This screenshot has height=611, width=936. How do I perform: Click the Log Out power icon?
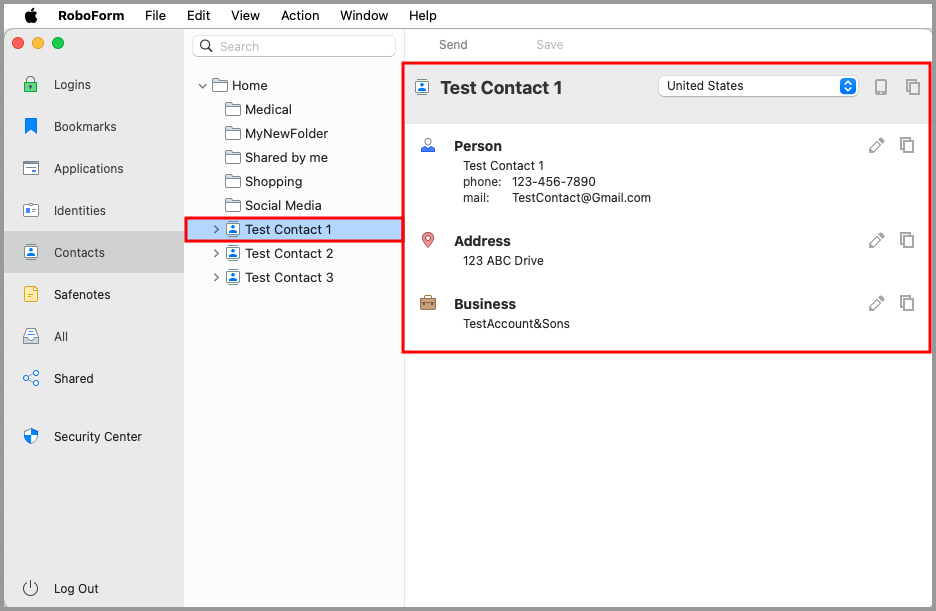point(30,588)
